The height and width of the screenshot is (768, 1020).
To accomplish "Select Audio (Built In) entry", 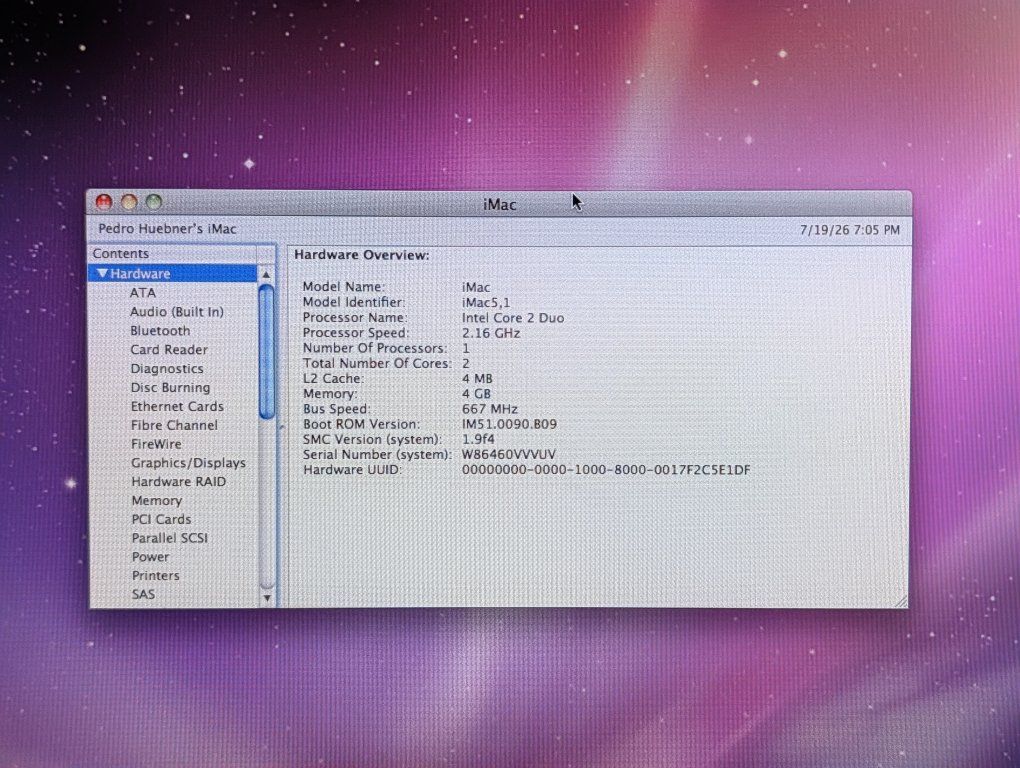I will click(177, 312).
